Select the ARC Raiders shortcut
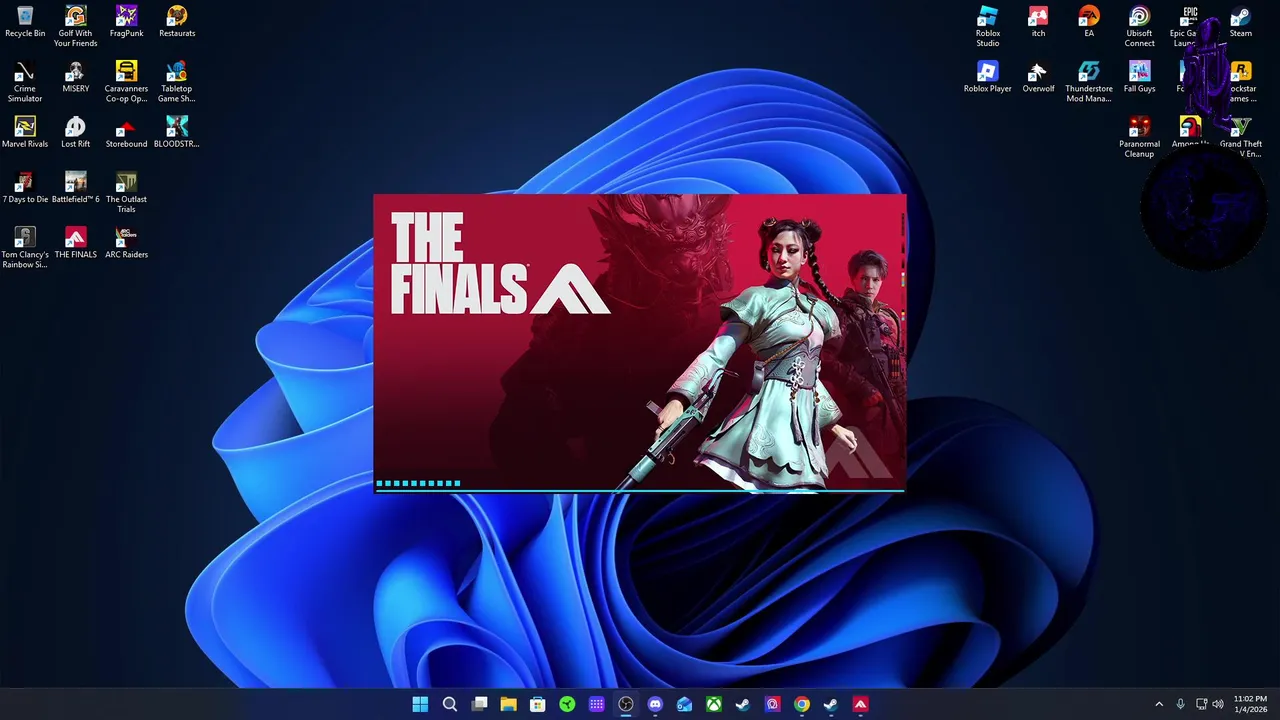Image resolution: width=1280 pixels, height=720 pixels. coord(126,243)
